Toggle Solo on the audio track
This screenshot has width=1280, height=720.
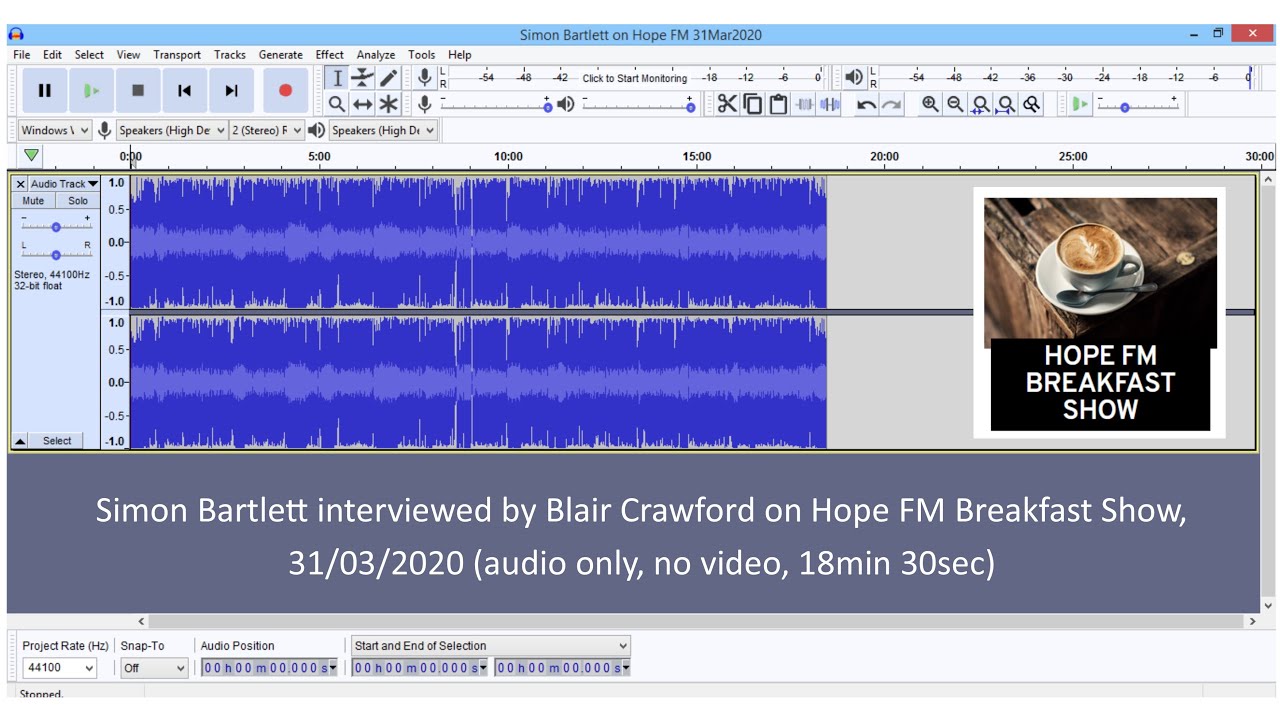click(78, 201)
